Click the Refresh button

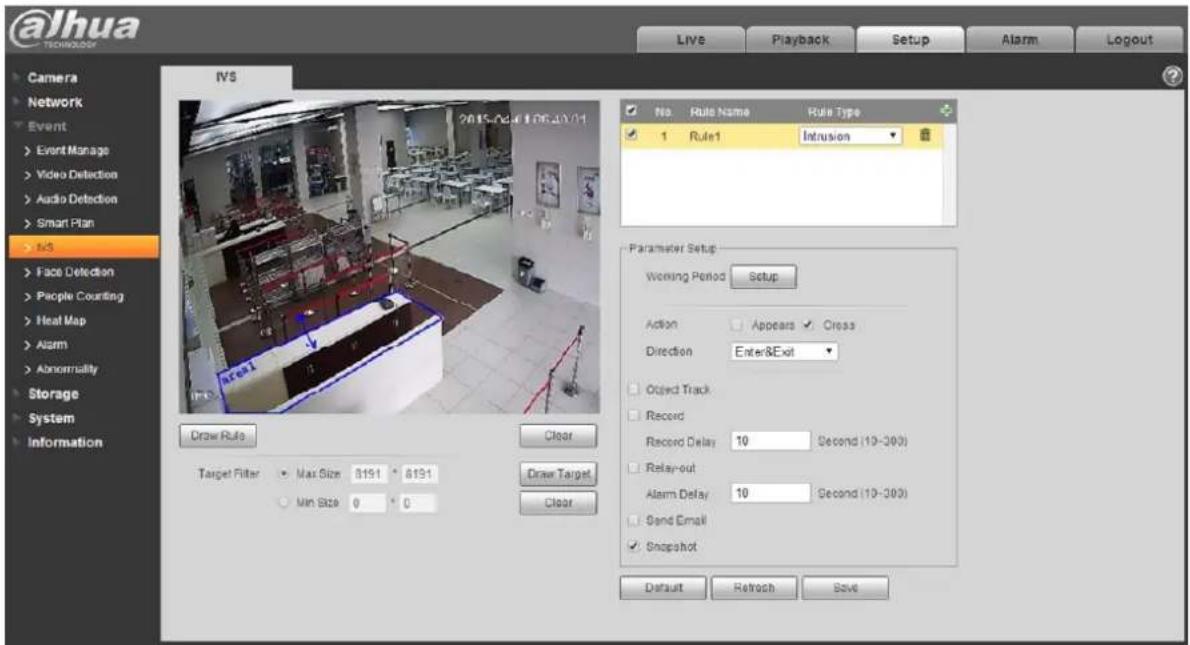(754, 587)
